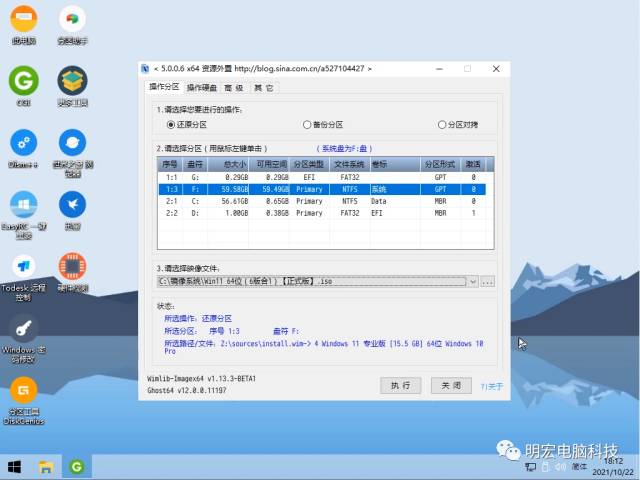Click the volume speaker tray icon
640x480 pixels.
pos(560,466)
